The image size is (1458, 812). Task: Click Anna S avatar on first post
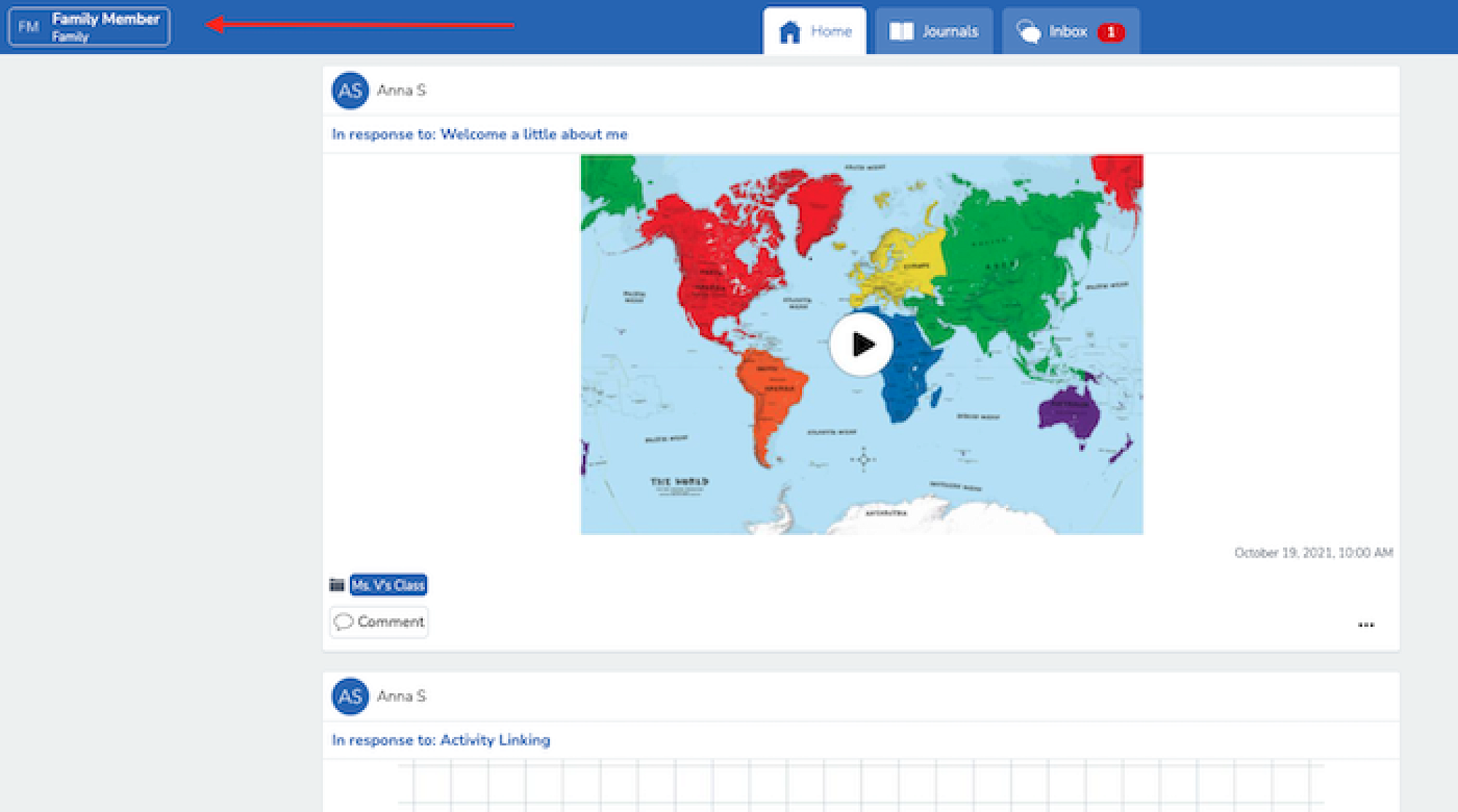point(350,90)
